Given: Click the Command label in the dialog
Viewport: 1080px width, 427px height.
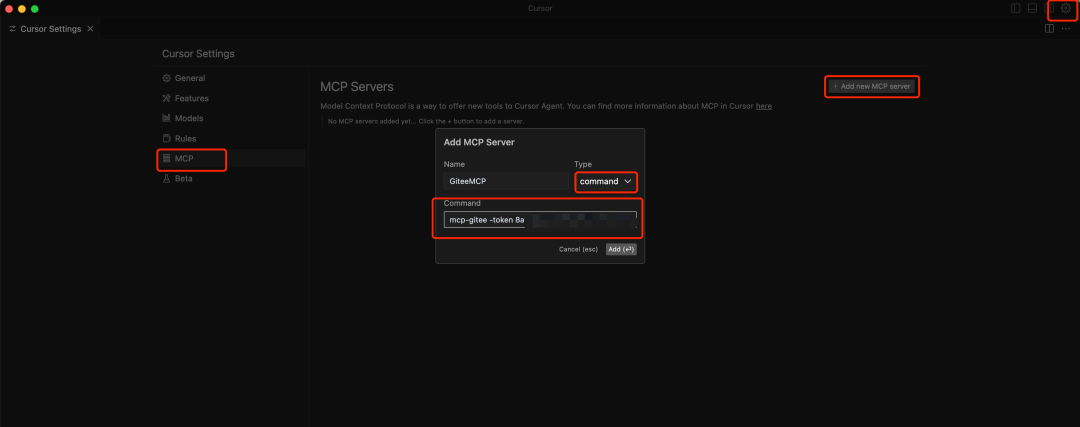Looking at the screenshot, I should pyautogui.click(x=462, y=203).
